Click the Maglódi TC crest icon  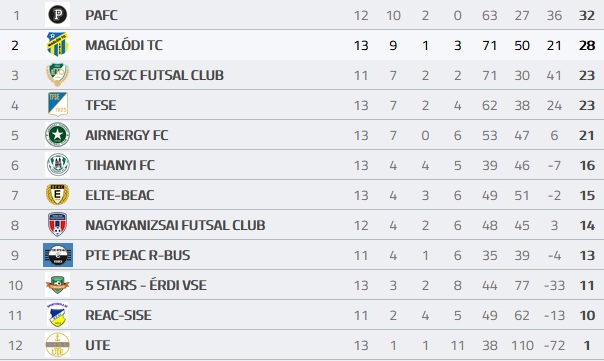pyautogui.click(x=57, y=45)
